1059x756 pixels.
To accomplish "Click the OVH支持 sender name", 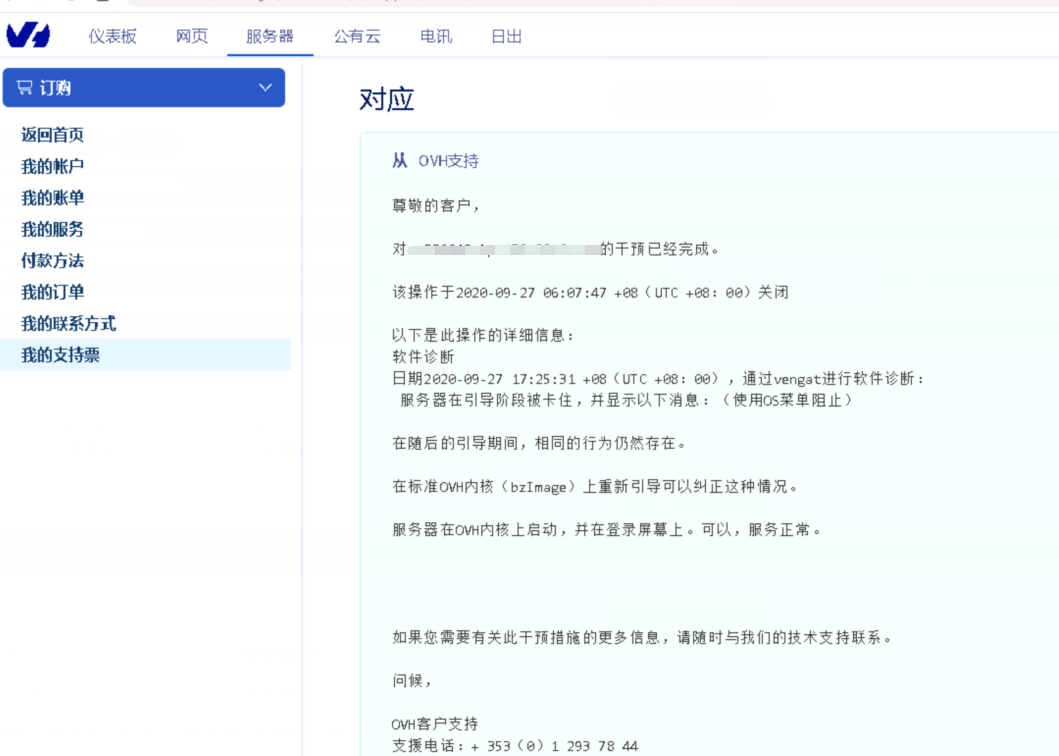I will (448, 161).
